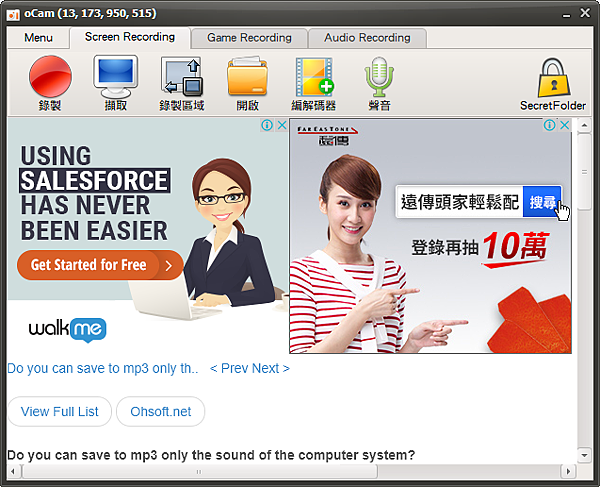
Task: Switch to the Audio Recording tab
Action: tap(367, 37)
